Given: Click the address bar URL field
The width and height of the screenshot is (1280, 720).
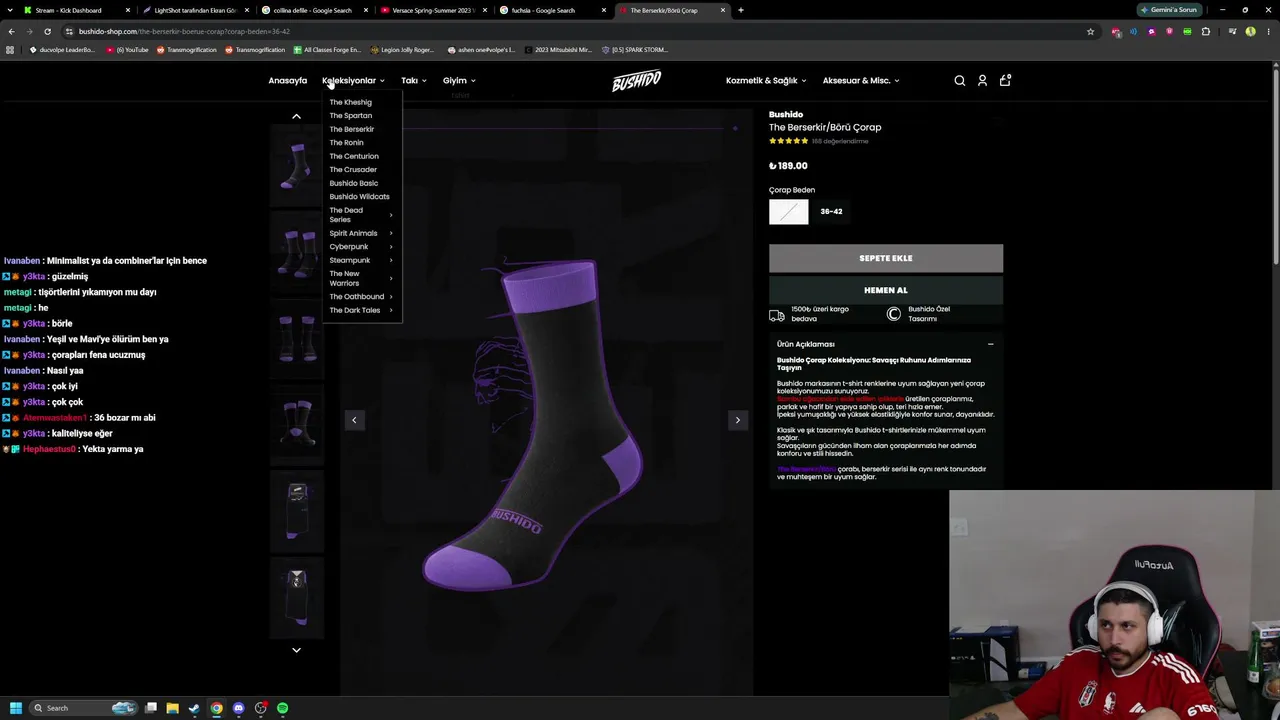Looking at the screenshot, I should (570, 31).
